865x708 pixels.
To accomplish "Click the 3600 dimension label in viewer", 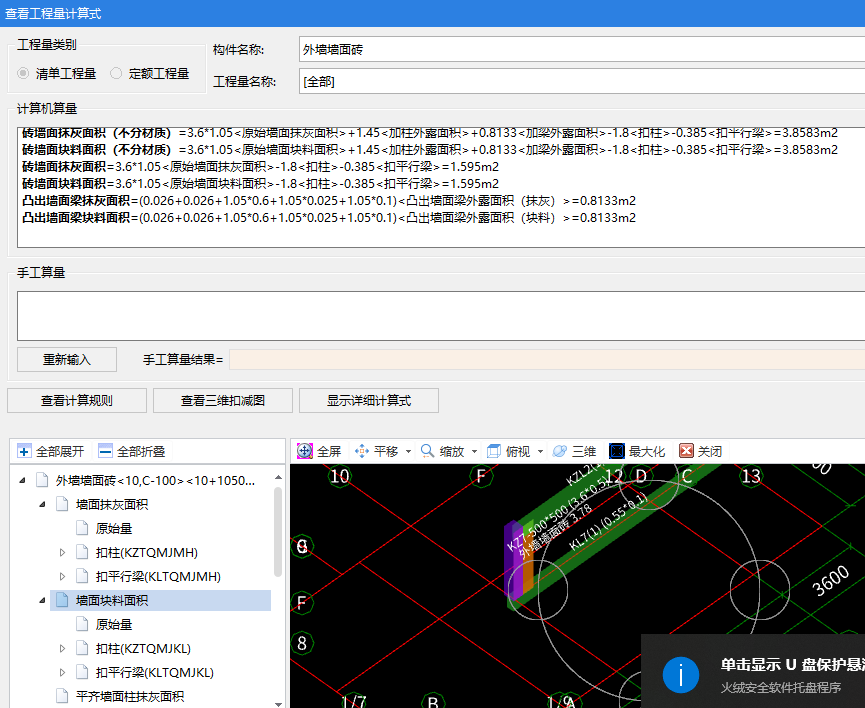I will [x=830, y=581].
